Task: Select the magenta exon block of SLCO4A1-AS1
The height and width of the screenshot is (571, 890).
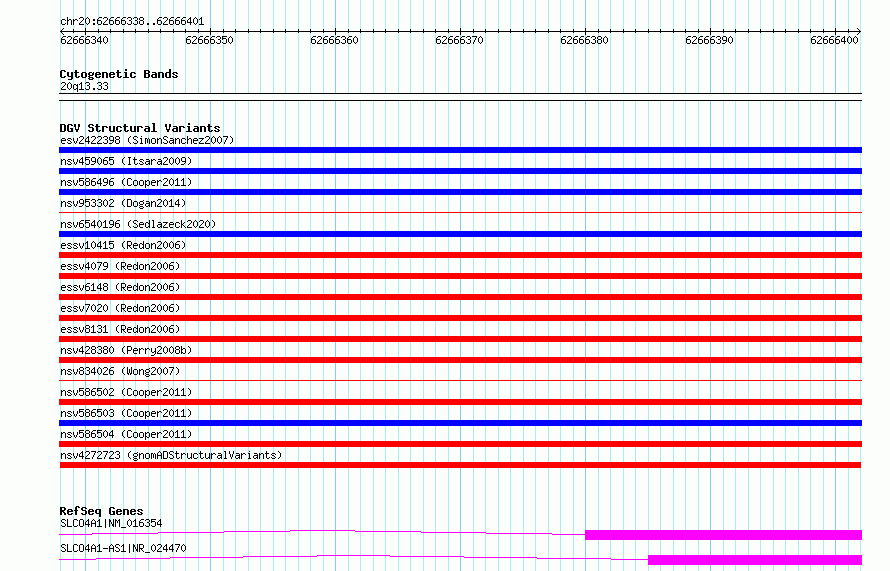Action: [x=755, y=560]
